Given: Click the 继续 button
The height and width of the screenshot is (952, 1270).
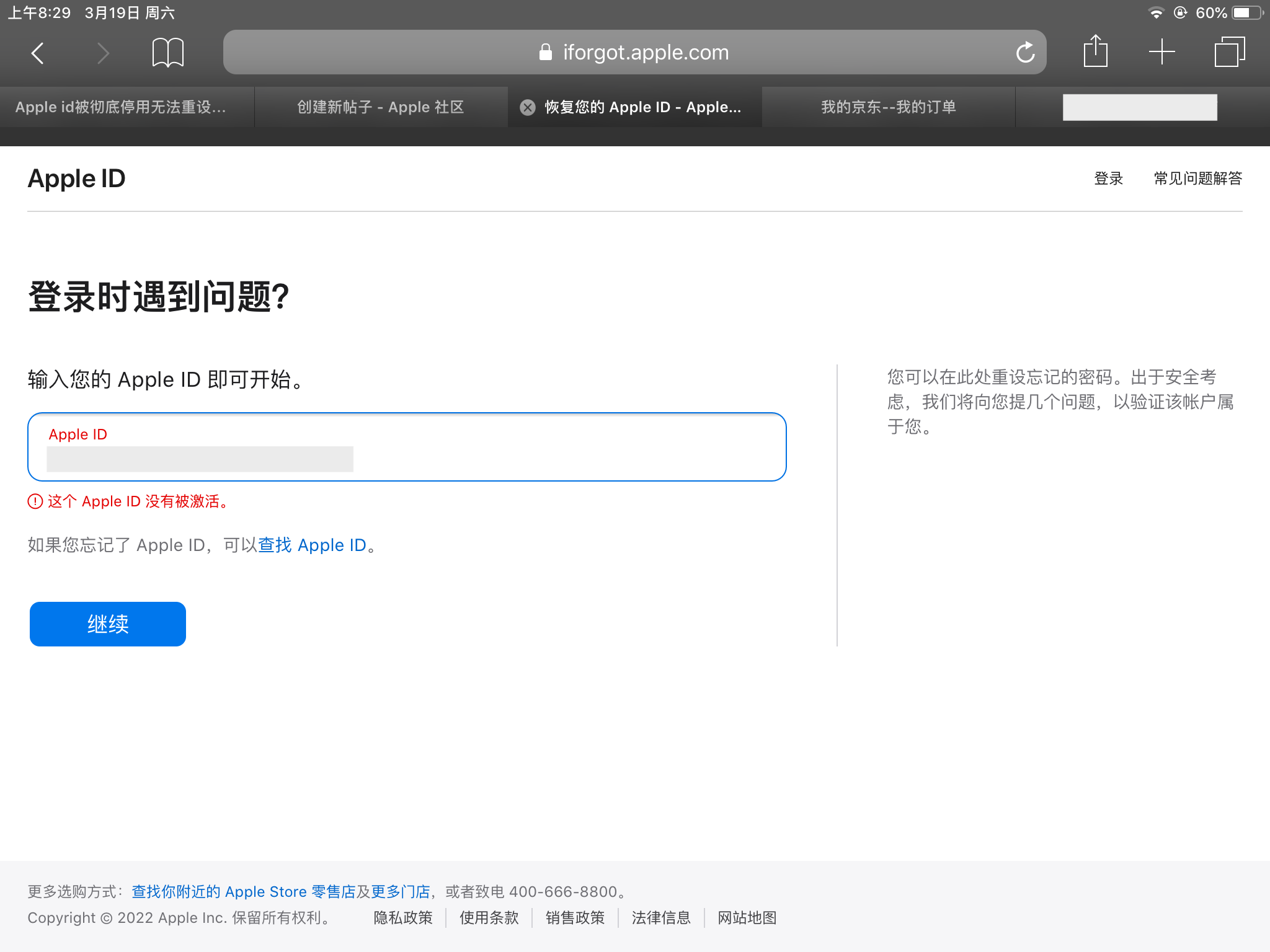Looking at the screenshot, I should click(x=108, y=624).
